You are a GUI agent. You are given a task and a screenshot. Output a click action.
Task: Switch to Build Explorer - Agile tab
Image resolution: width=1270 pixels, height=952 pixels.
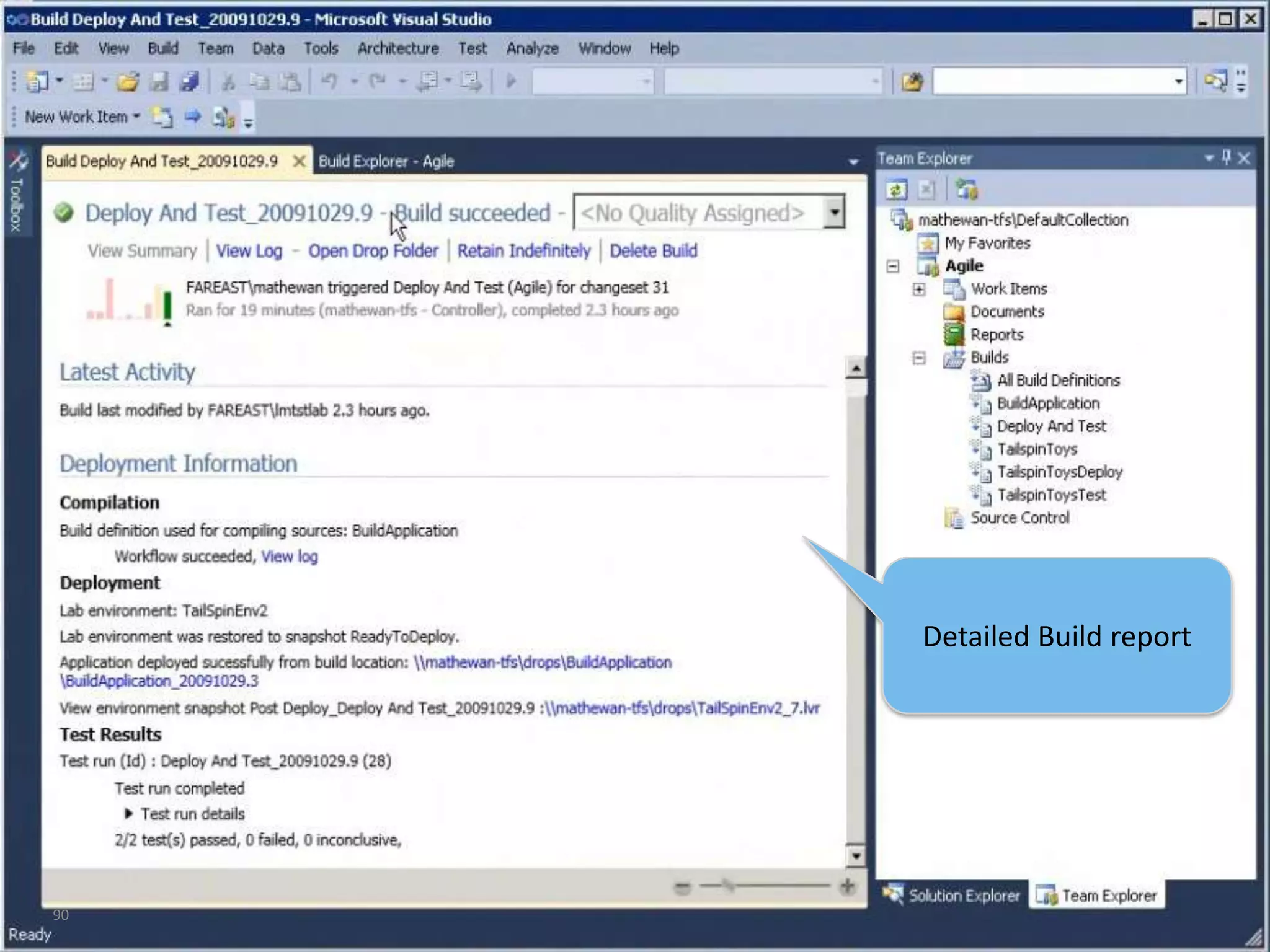point(386,162)
